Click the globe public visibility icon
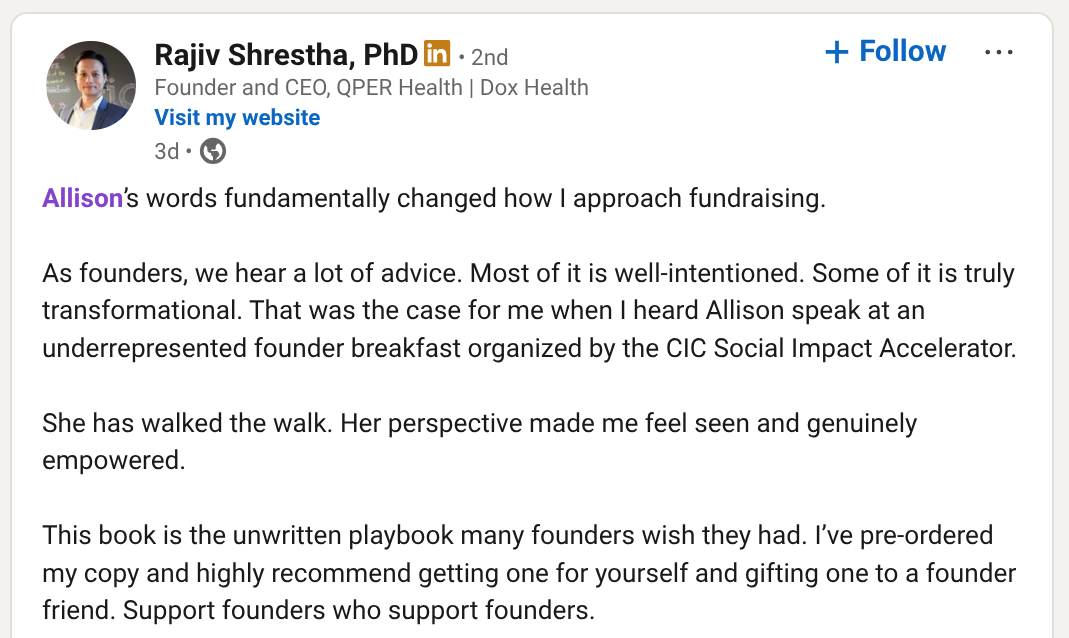 pyautogui.click(x=213, y=151)
